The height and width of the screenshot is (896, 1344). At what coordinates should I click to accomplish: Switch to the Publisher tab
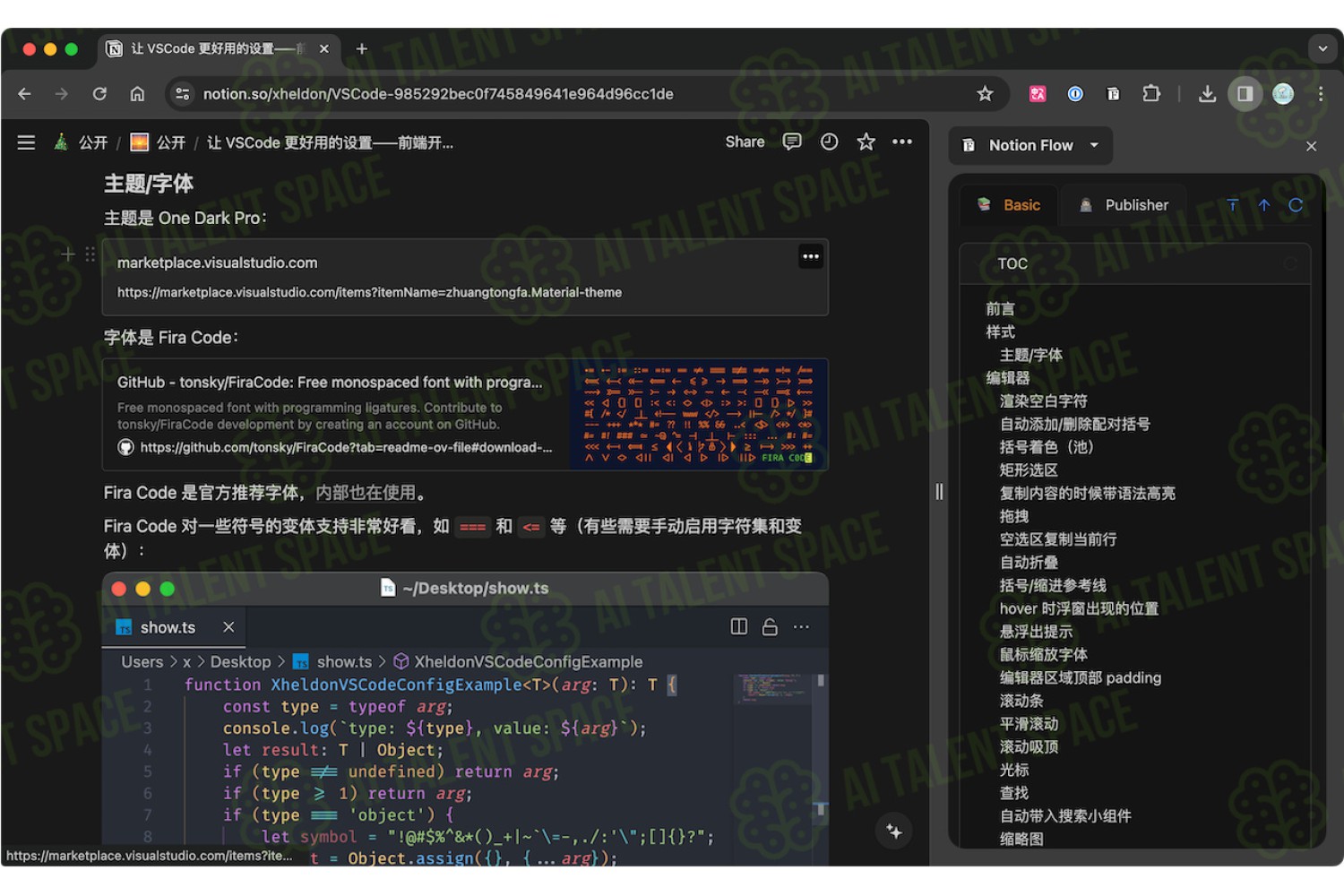[x=1124, y=205]
